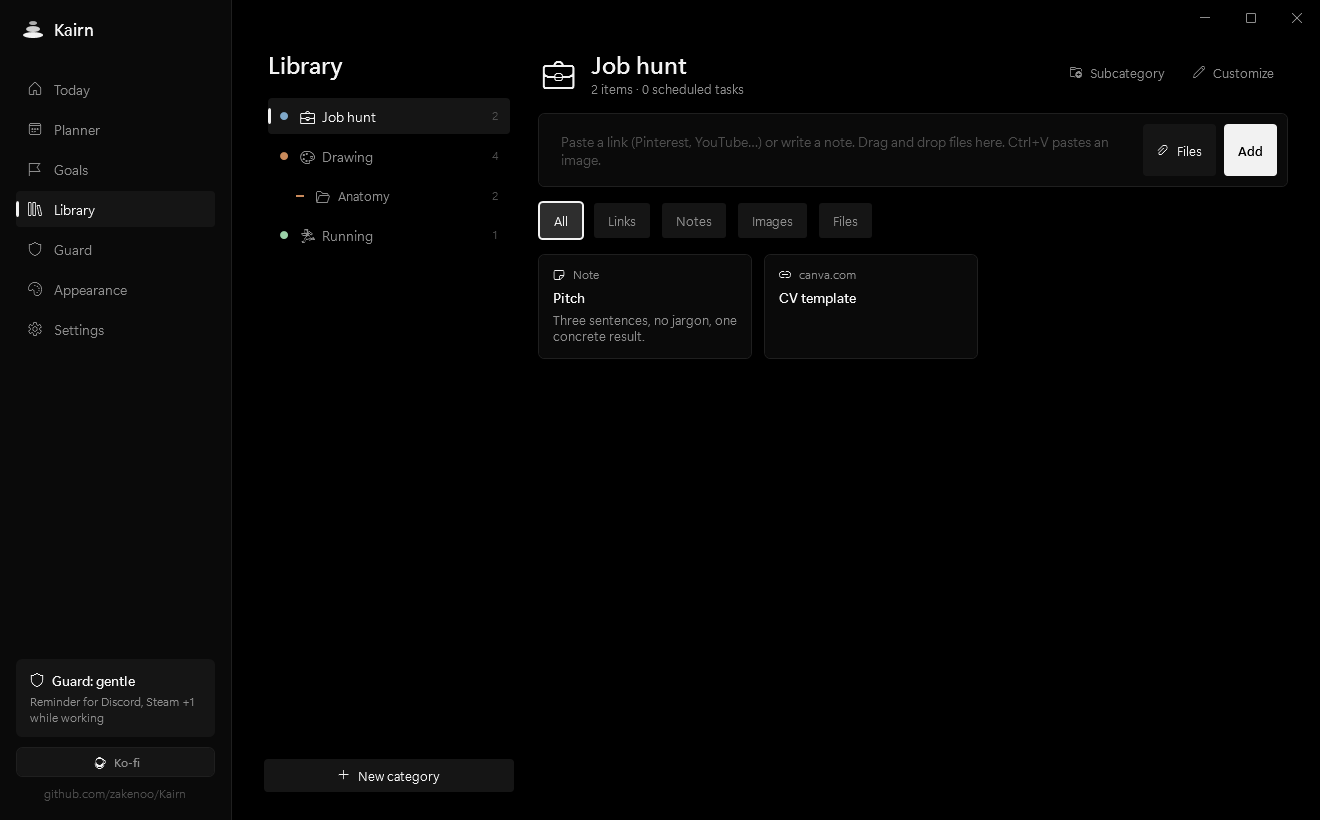Screen dimensions: 1320x820
Task: Add a Subcategory to Job hunt
Action: tap(1117, 73)
